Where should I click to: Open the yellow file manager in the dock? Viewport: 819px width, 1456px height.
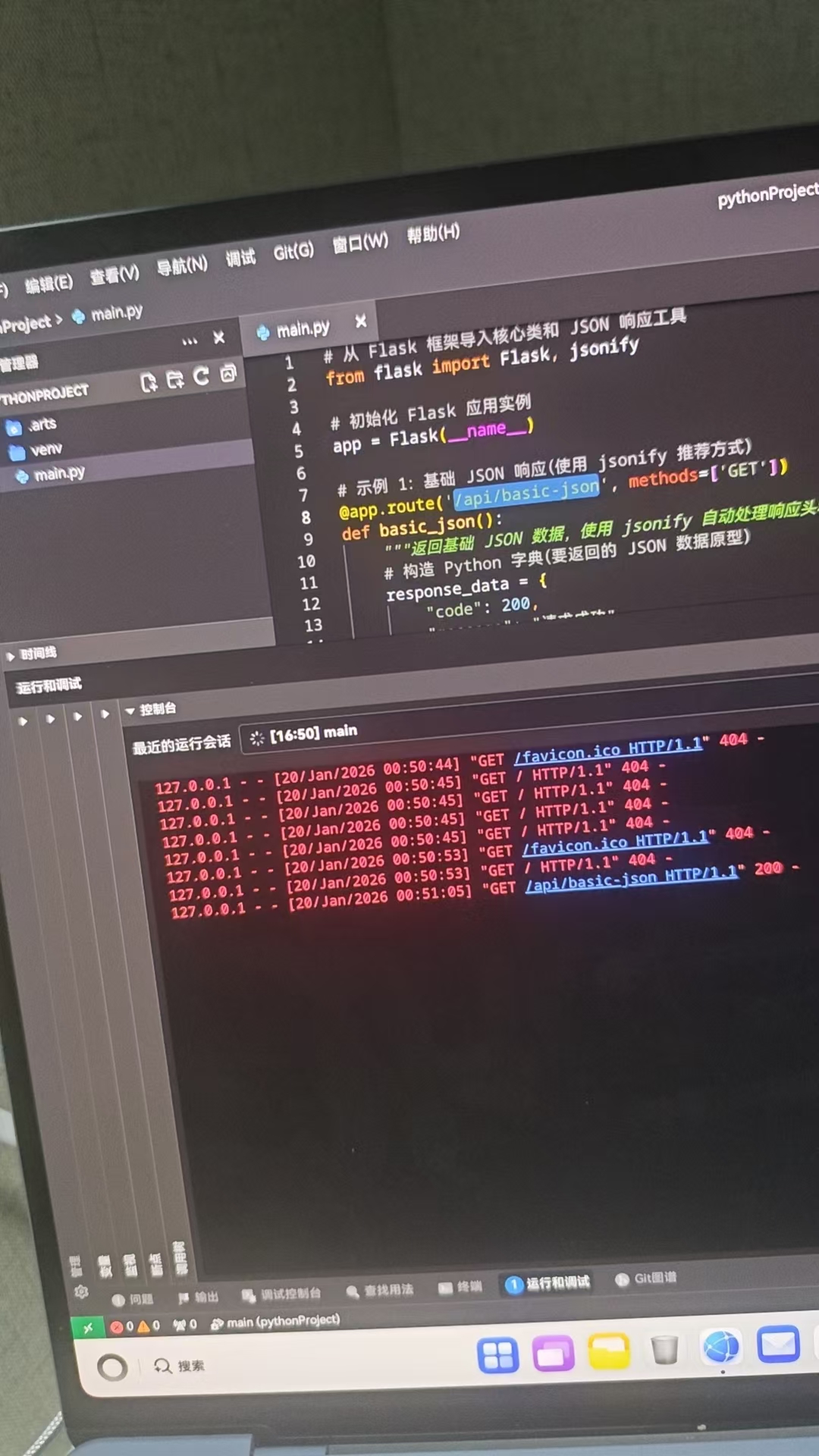[x=609, y=1351]
